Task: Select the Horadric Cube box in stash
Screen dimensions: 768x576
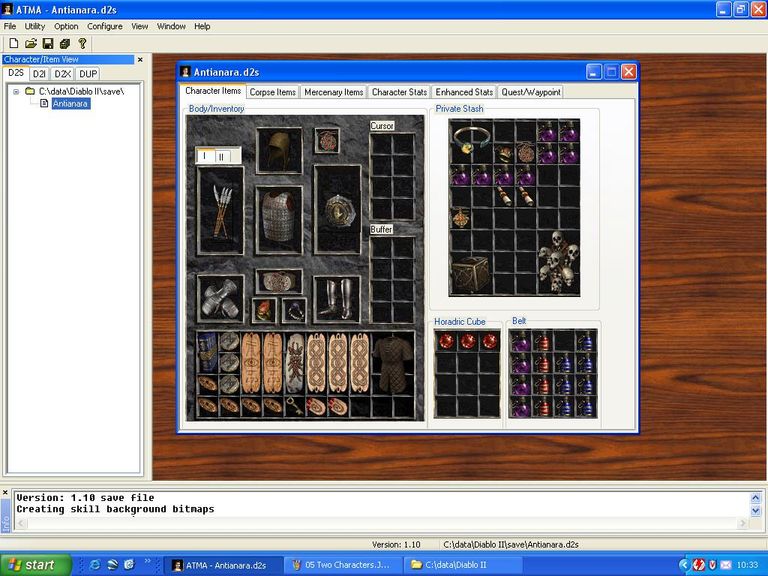Action: click(x=471, y=274)
